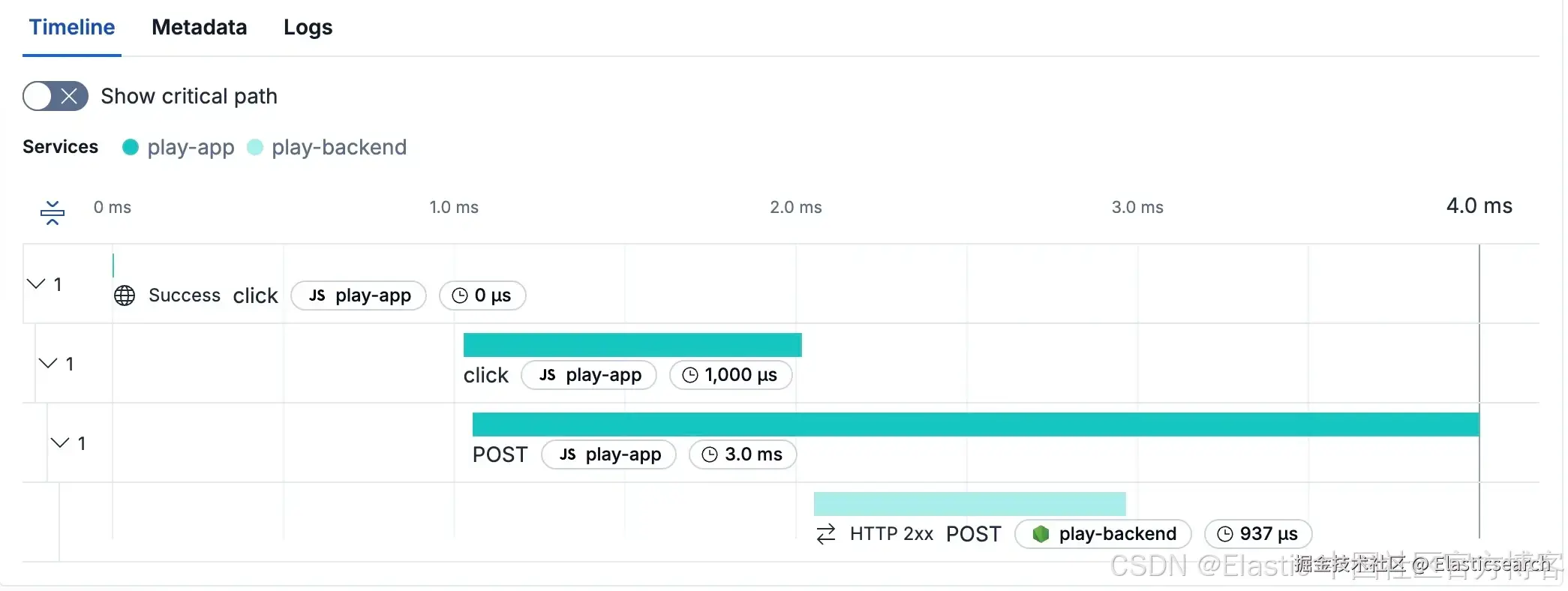
Task: Switch to the Timeline tab
Action: (x=72, y=27)
